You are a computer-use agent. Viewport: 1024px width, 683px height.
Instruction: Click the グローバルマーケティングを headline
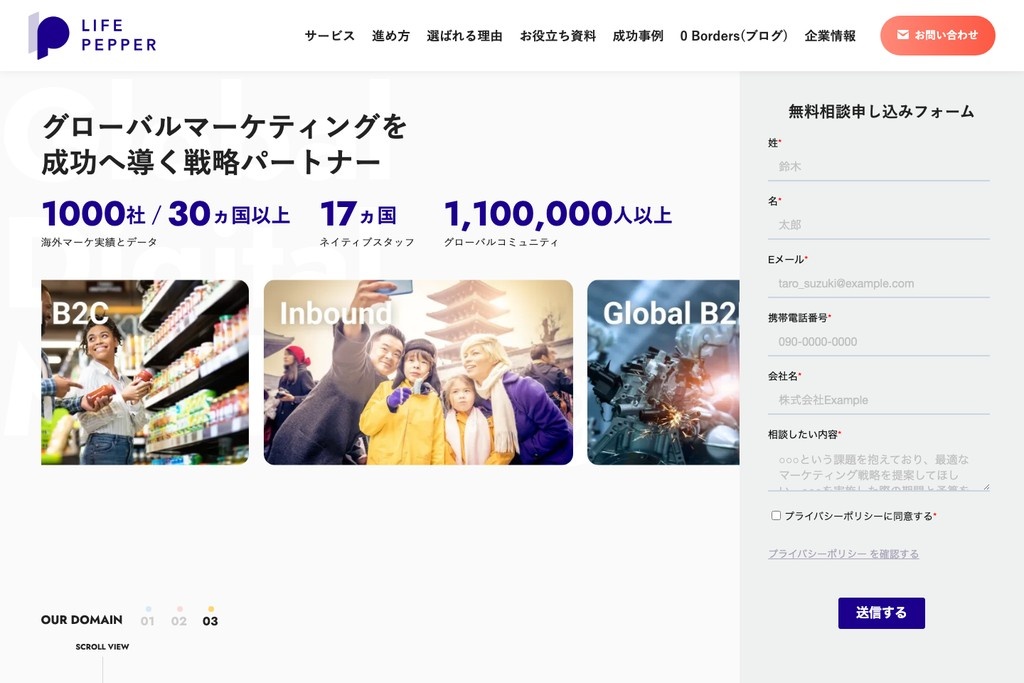pos(225,127)
